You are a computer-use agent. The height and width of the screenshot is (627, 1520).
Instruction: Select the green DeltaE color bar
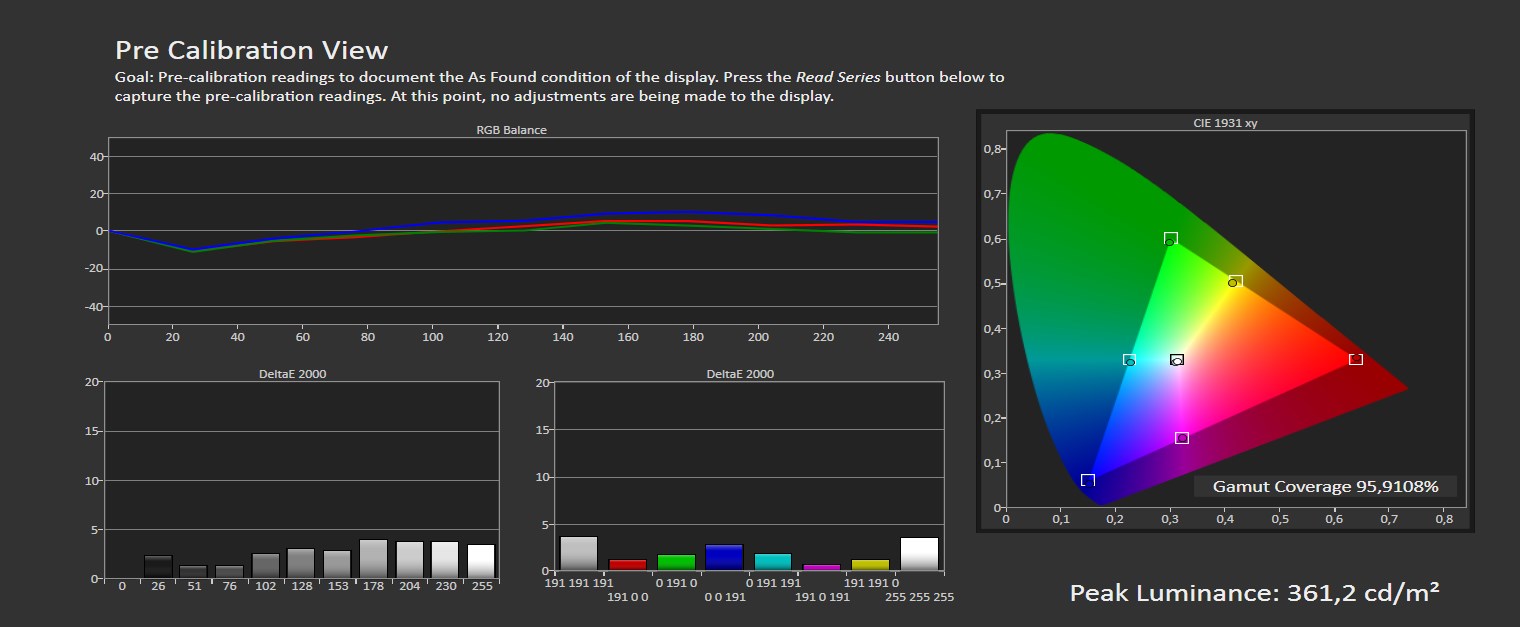(x=676, y=562)
